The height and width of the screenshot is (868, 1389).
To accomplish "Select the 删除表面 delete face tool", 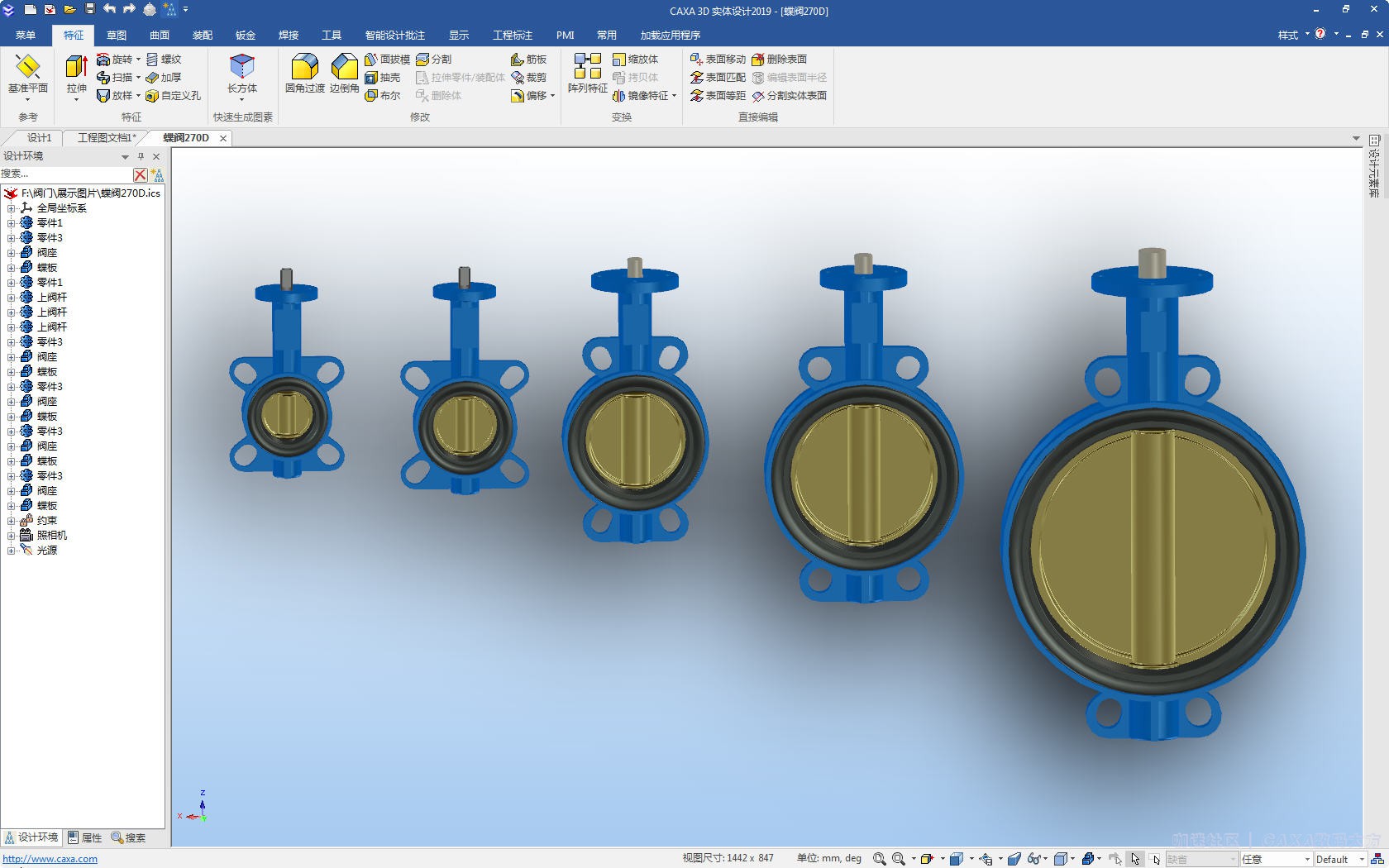I will 780,60.
